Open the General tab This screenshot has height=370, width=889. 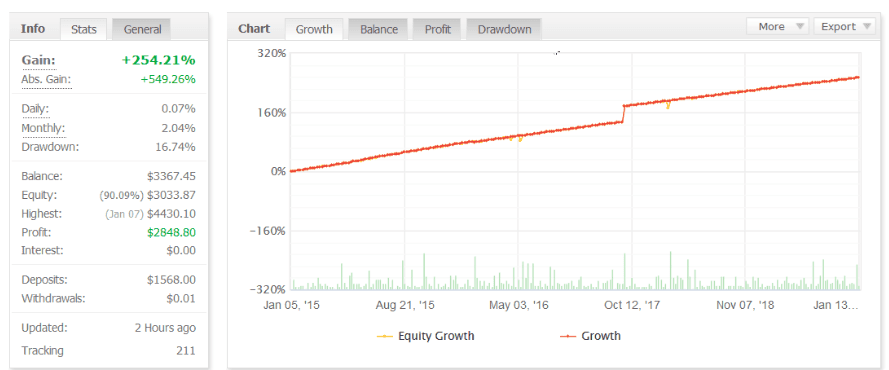click(x=142, y=29)
